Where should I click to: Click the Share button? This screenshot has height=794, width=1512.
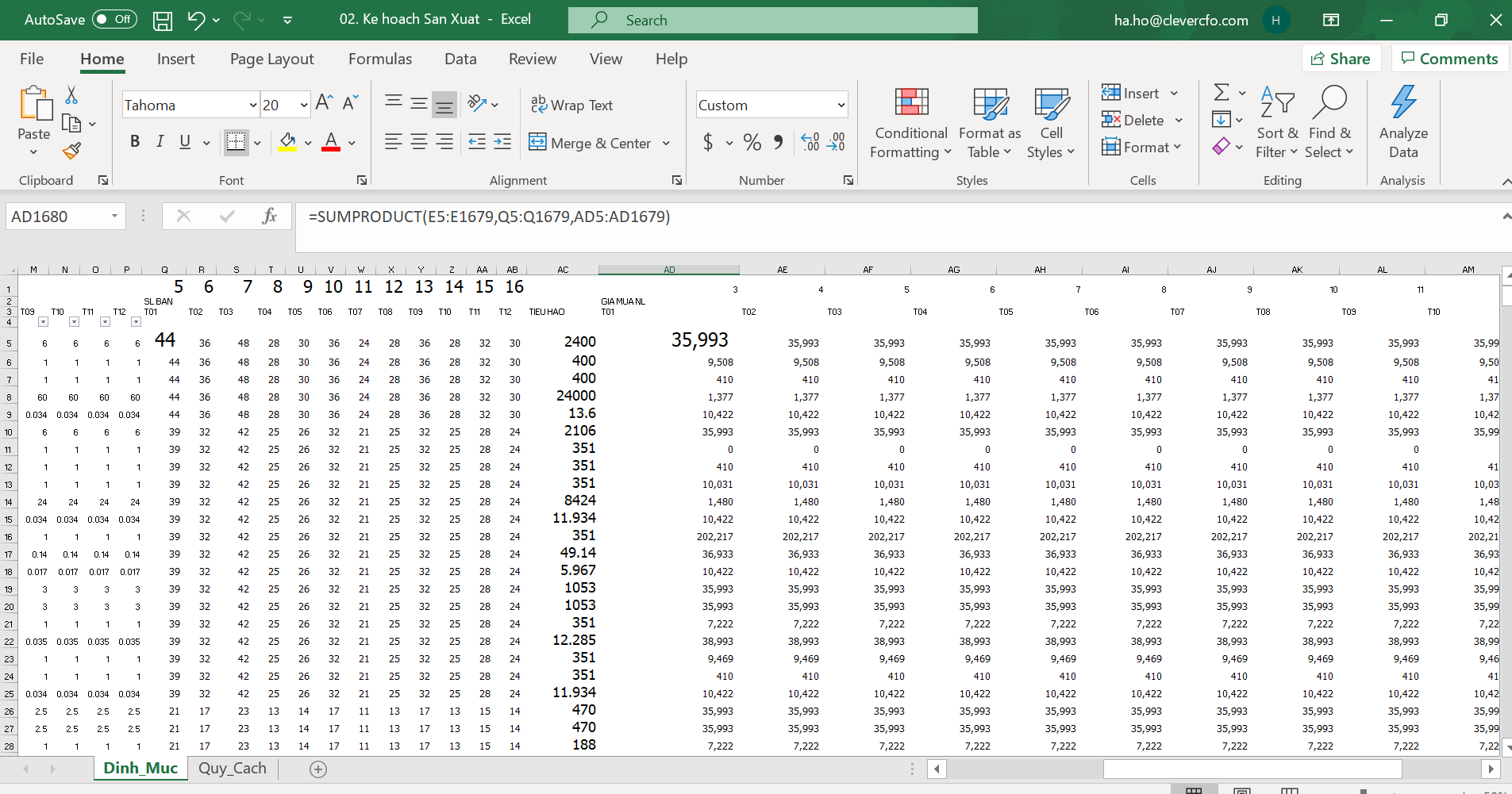point(1341,59)
